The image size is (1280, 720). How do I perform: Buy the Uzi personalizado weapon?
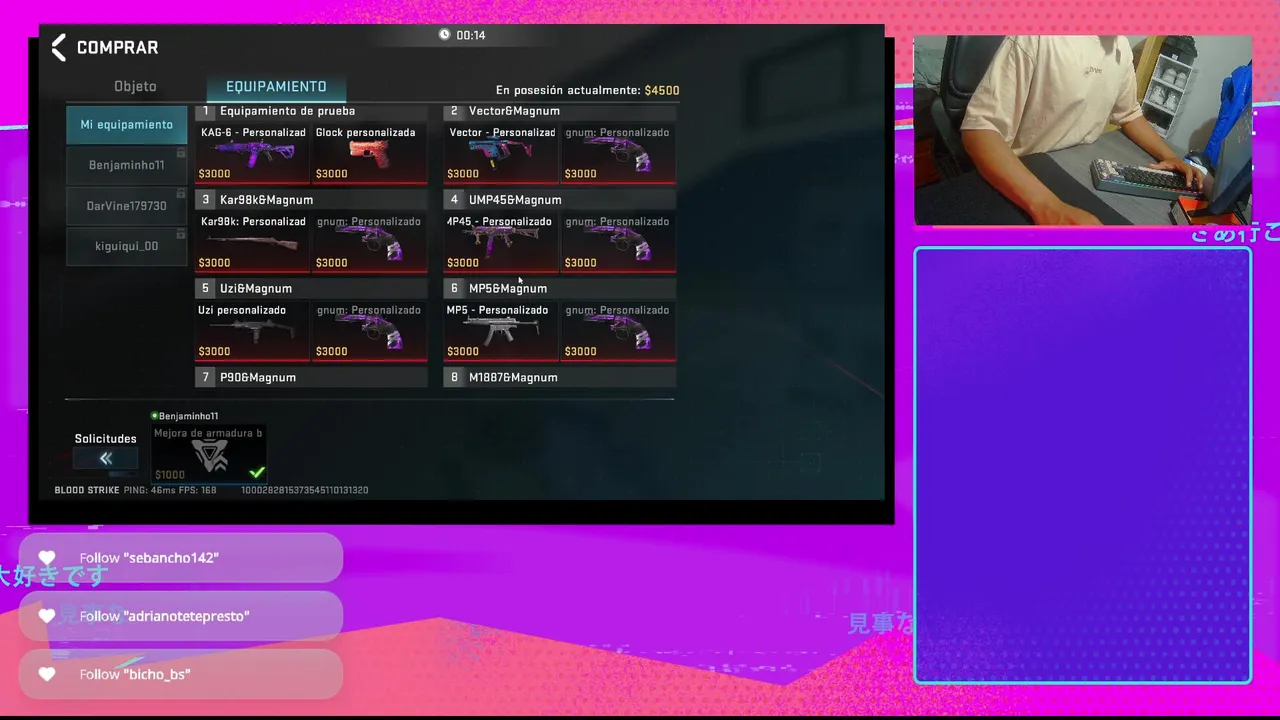click(253, 331)
